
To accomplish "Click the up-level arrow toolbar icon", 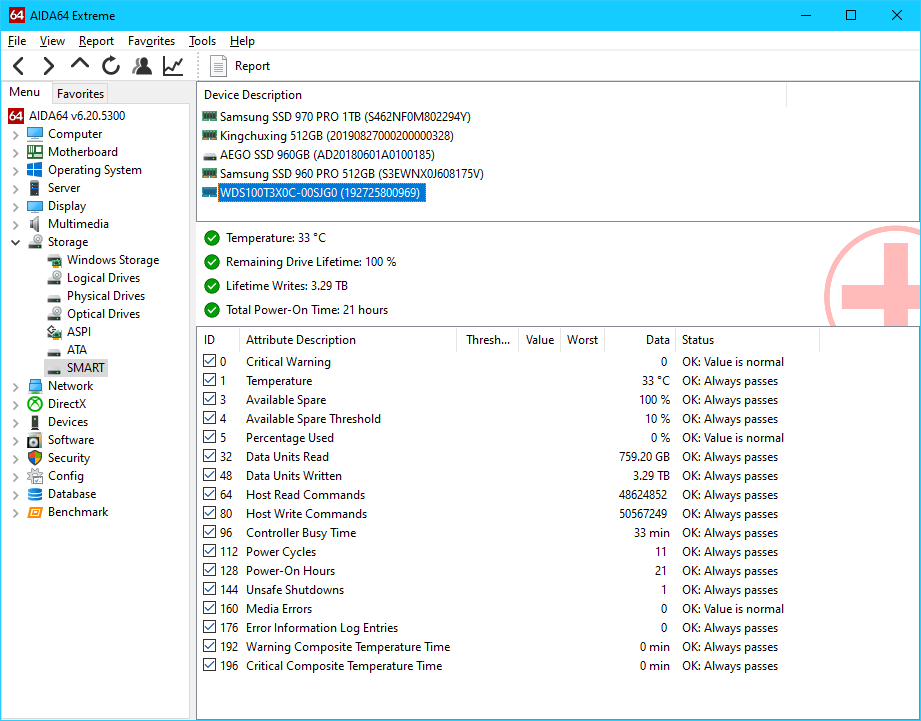I will point(80,64).
